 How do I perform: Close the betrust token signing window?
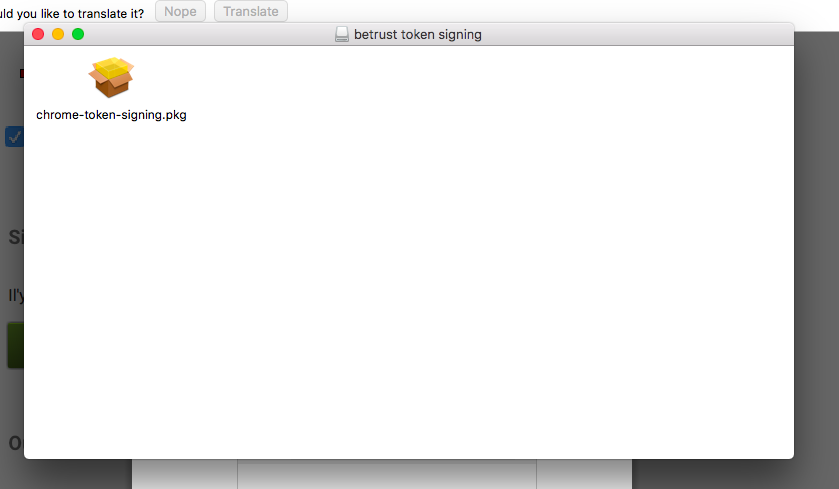click(x=38, y=34)
